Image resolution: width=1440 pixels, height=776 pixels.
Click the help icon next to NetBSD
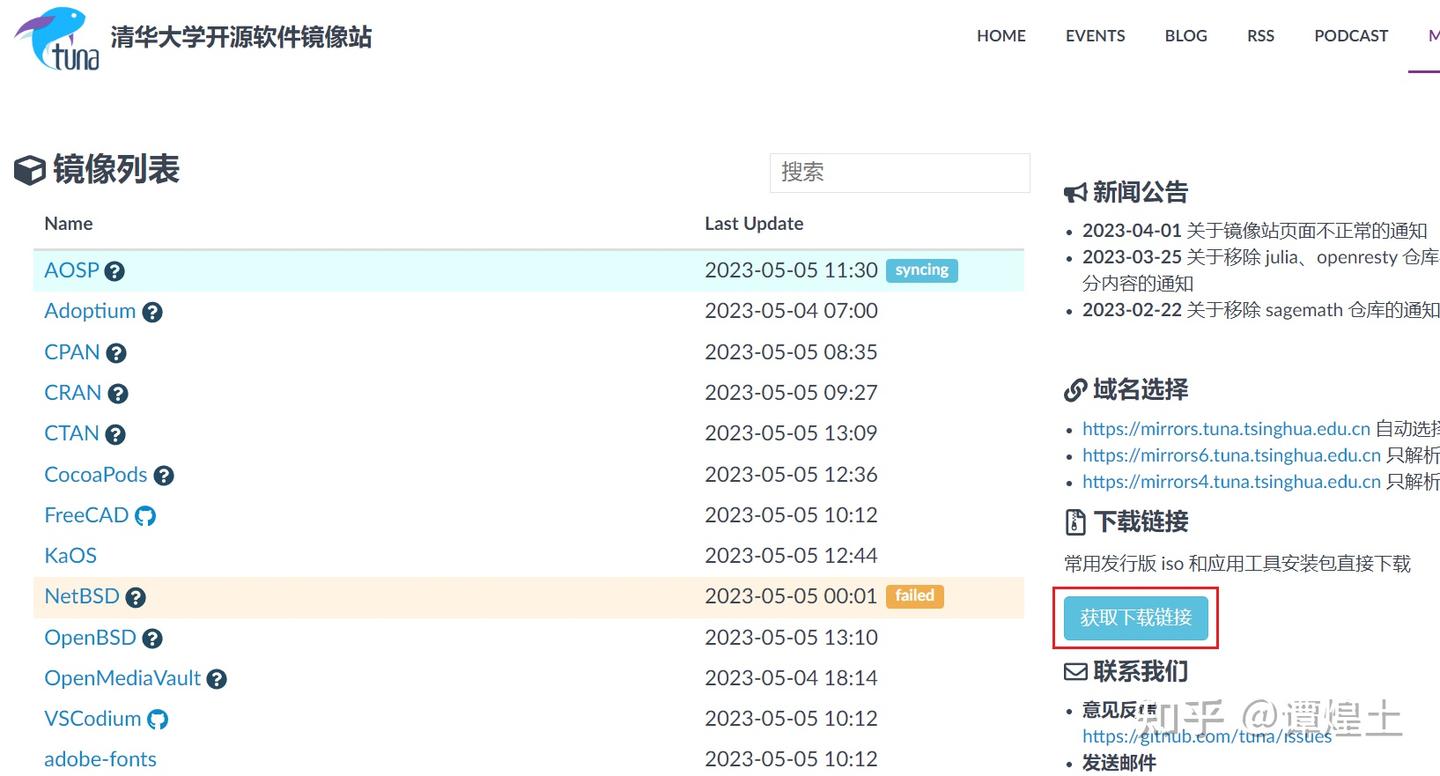click(x=136, y=598)
